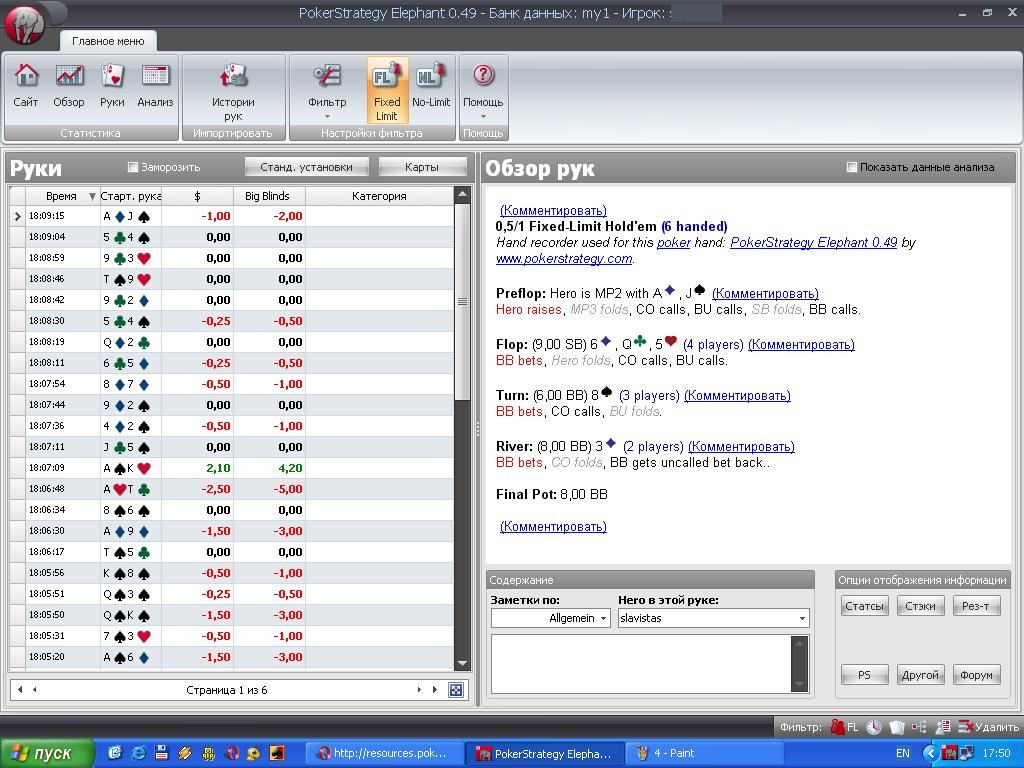
Task: Click the PS display option button
Action: point(864,675)
